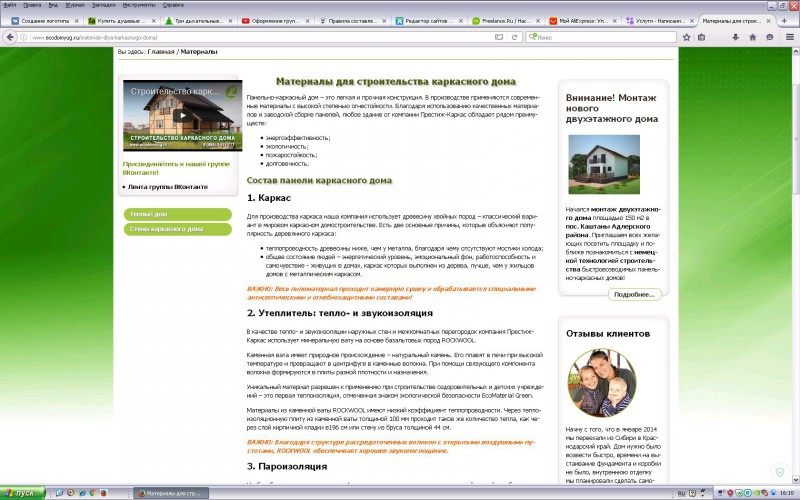The height and width of the screenshot is (500, 800).
Task: Switch to the Создание логотипа tab
Action: (x=45, y=21)
